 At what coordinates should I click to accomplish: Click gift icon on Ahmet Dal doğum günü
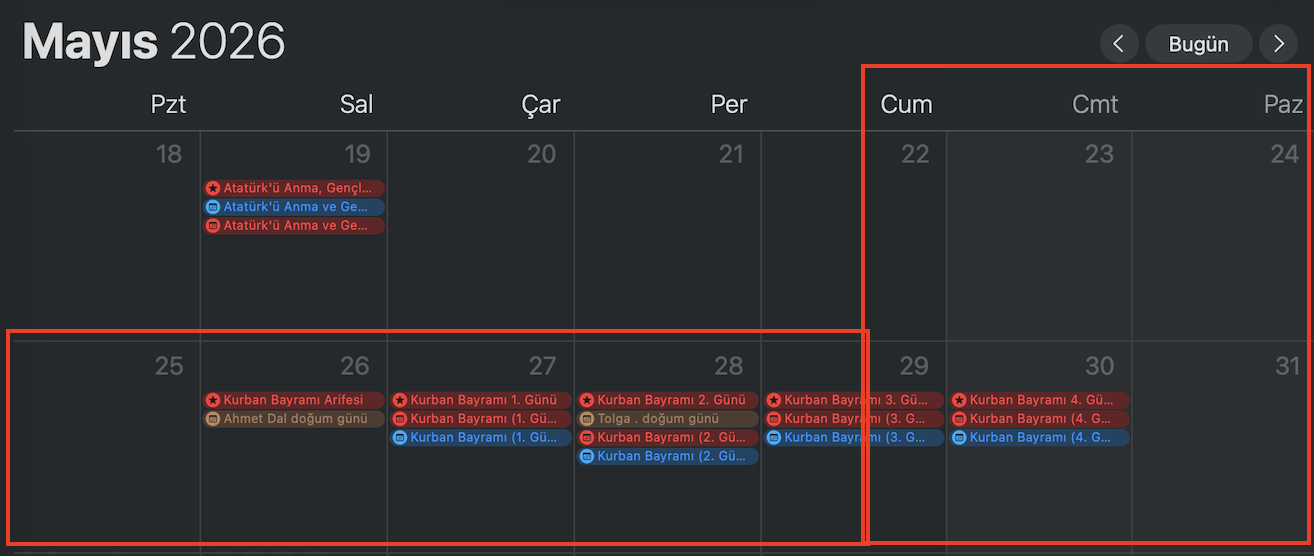click(213, 419)
